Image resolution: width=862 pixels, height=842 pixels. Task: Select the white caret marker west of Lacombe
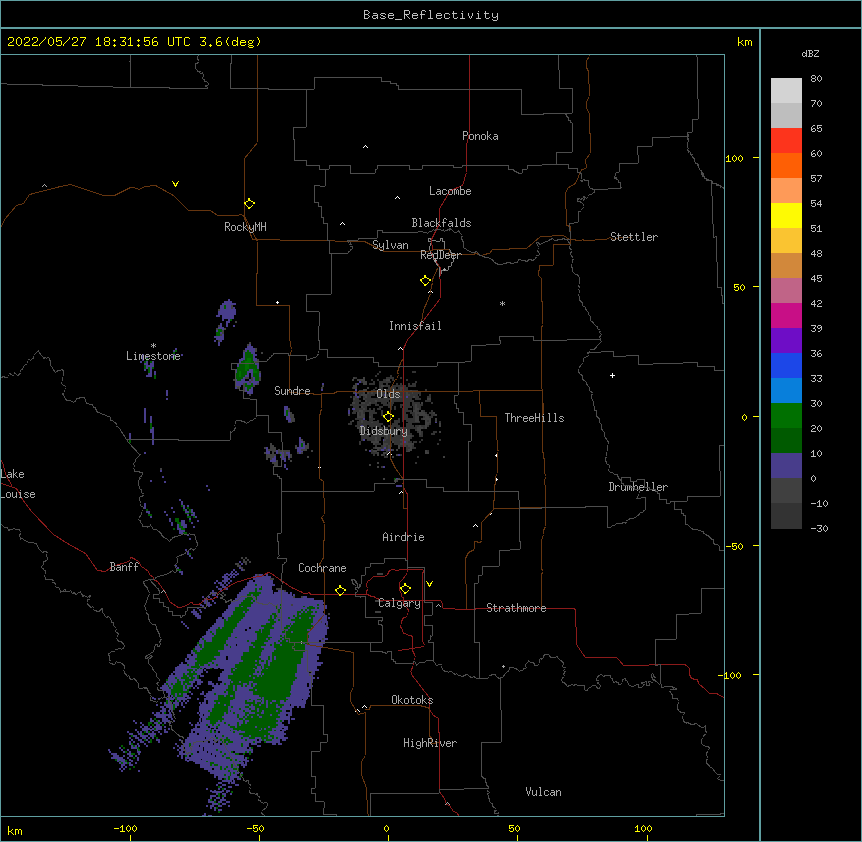pos(397,198)
